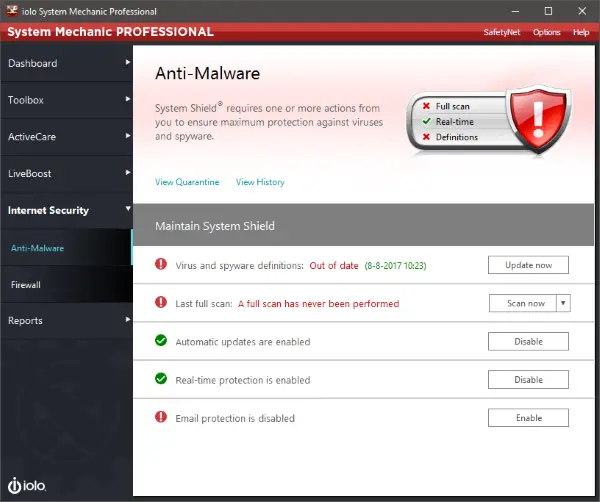Select Anti-Malware in sidebar
The image size is (600, 502).
pyautogui.click(x=67, y=248)
